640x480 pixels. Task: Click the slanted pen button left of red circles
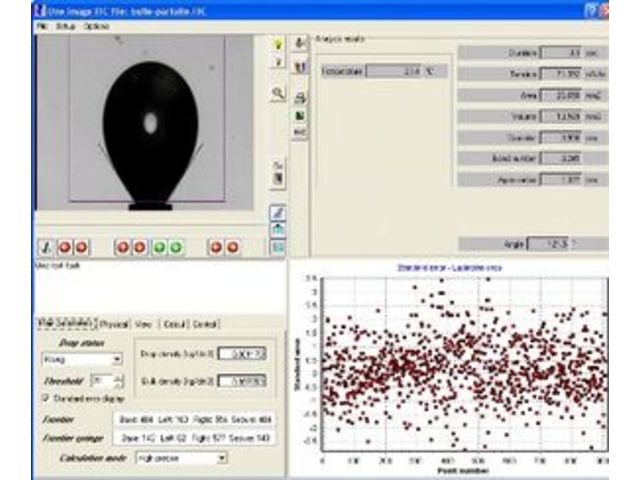[47, 247]
